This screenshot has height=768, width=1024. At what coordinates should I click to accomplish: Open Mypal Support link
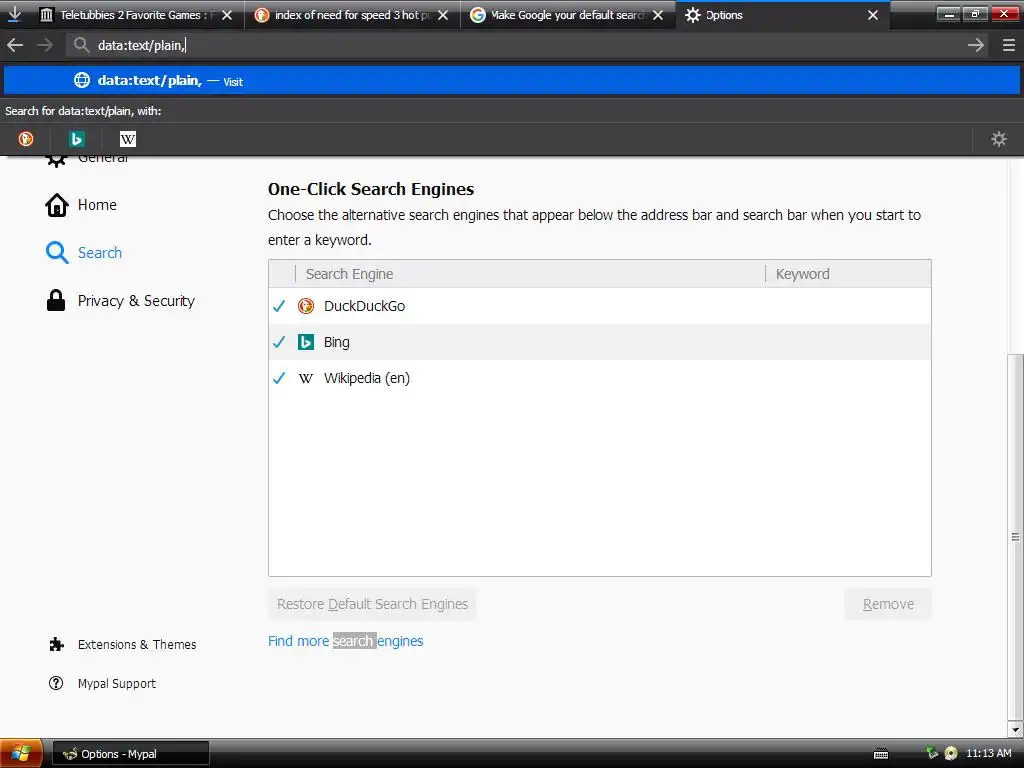click(116, 683)
